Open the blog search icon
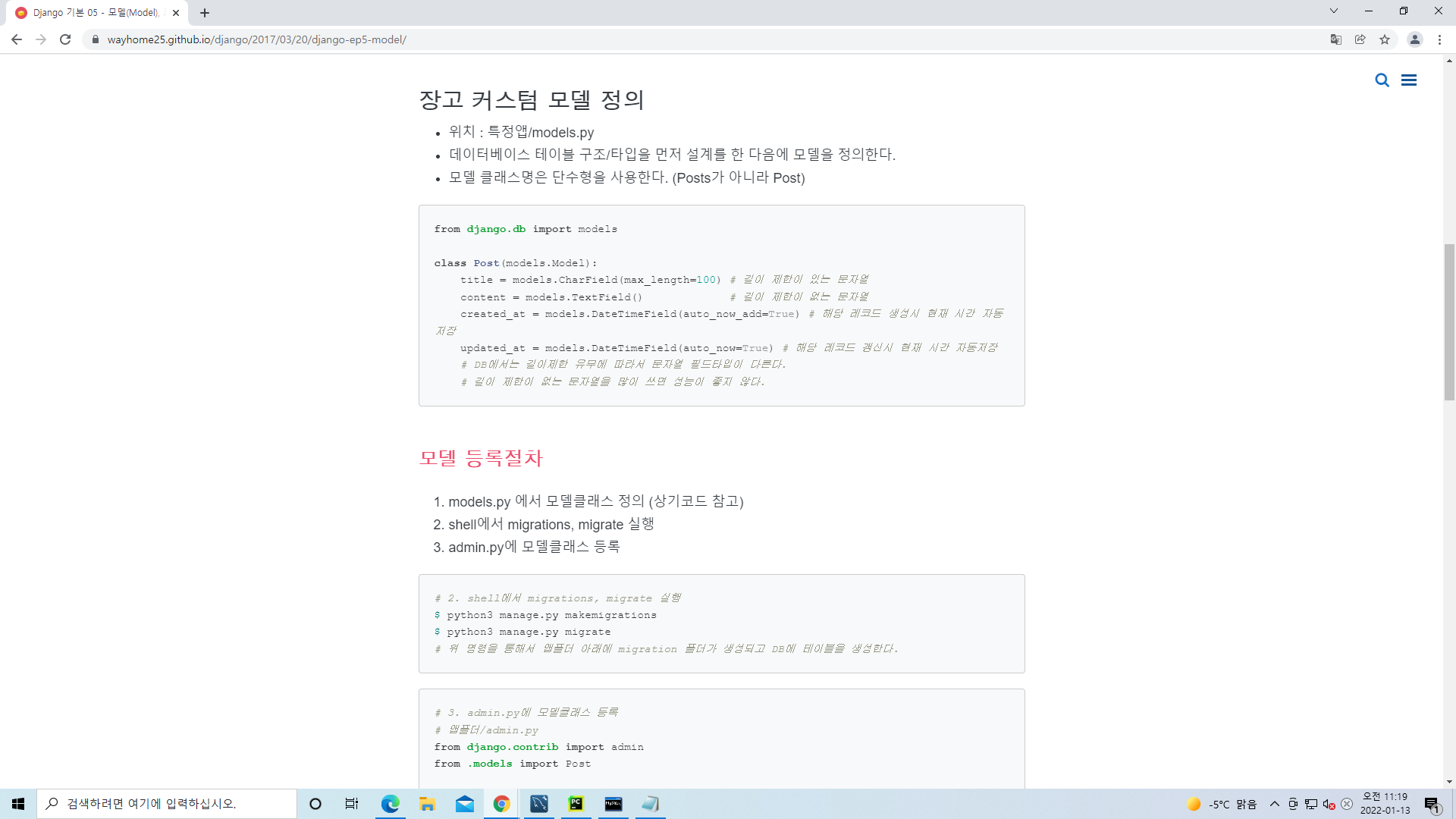The width and height of the screenshot is (1456, 819). (x=1382, y=80)
